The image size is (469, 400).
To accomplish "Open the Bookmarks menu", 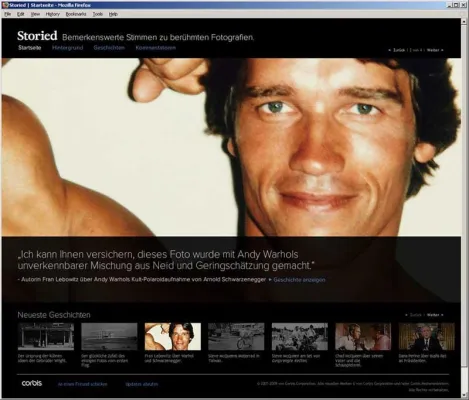I will pos(76,14).
